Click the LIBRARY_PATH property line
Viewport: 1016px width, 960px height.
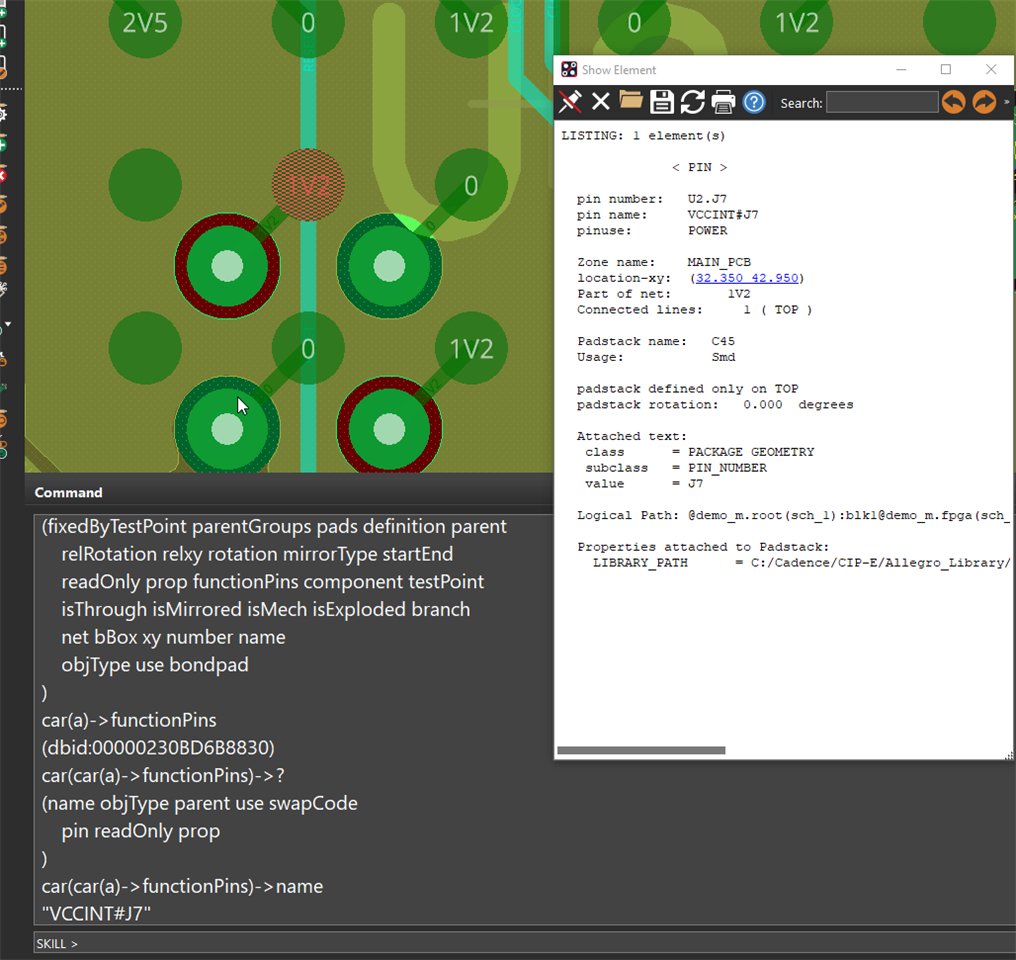point(802,563)
